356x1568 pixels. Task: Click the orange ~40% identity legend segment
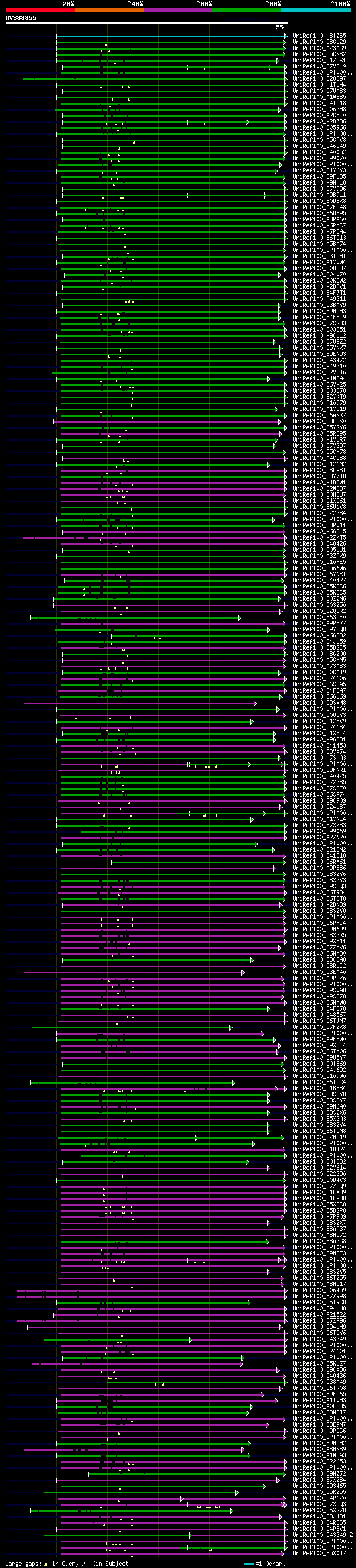pyautogui.click(x=109, y=10)
